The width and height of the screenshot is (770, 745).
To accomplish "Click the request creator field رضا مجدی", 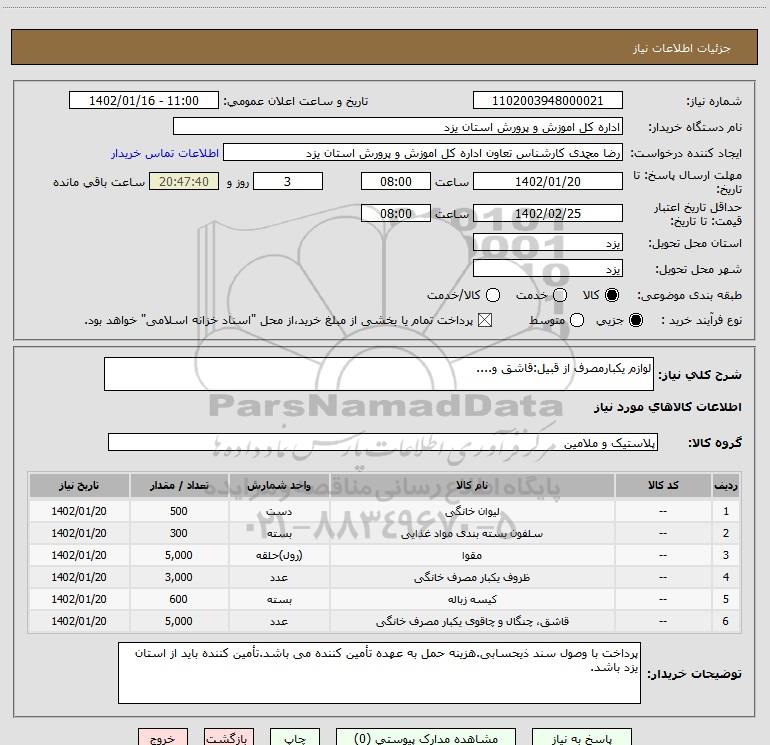I will 423,153.
